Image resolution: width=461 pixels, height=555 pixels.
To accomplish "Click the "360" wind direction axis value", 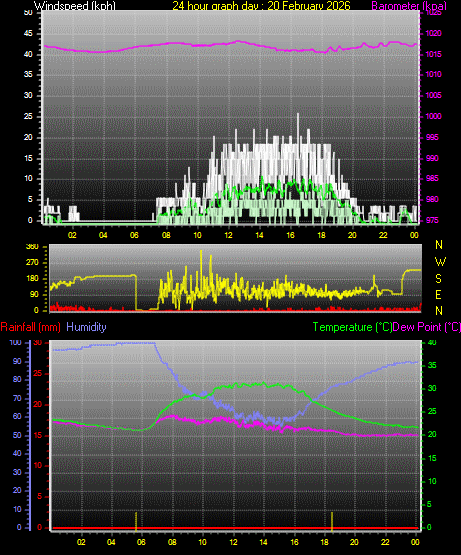I will pos(32,247).
